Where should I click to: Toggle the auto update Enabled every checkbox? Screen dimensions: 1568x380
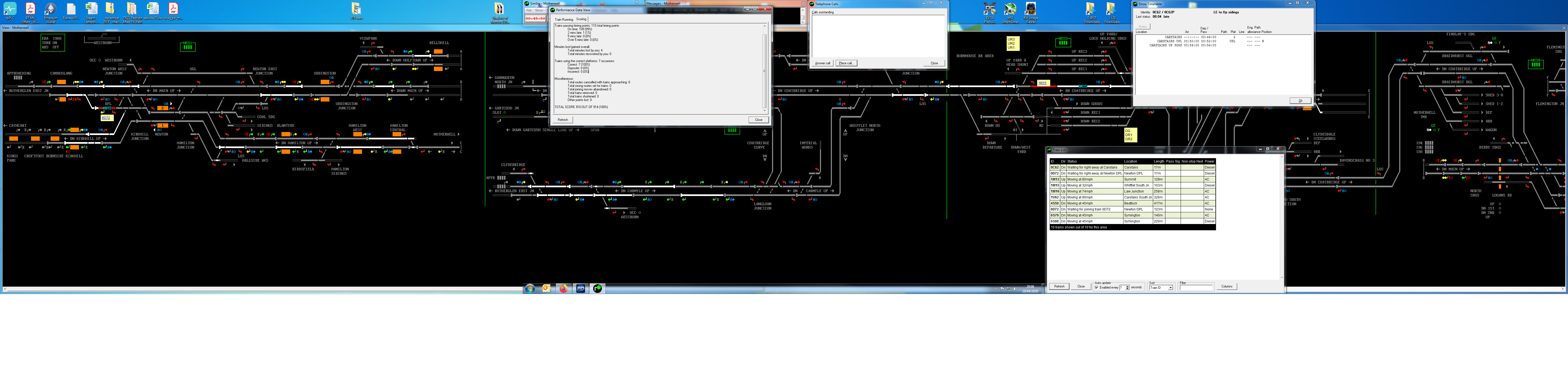[1097, 287]
